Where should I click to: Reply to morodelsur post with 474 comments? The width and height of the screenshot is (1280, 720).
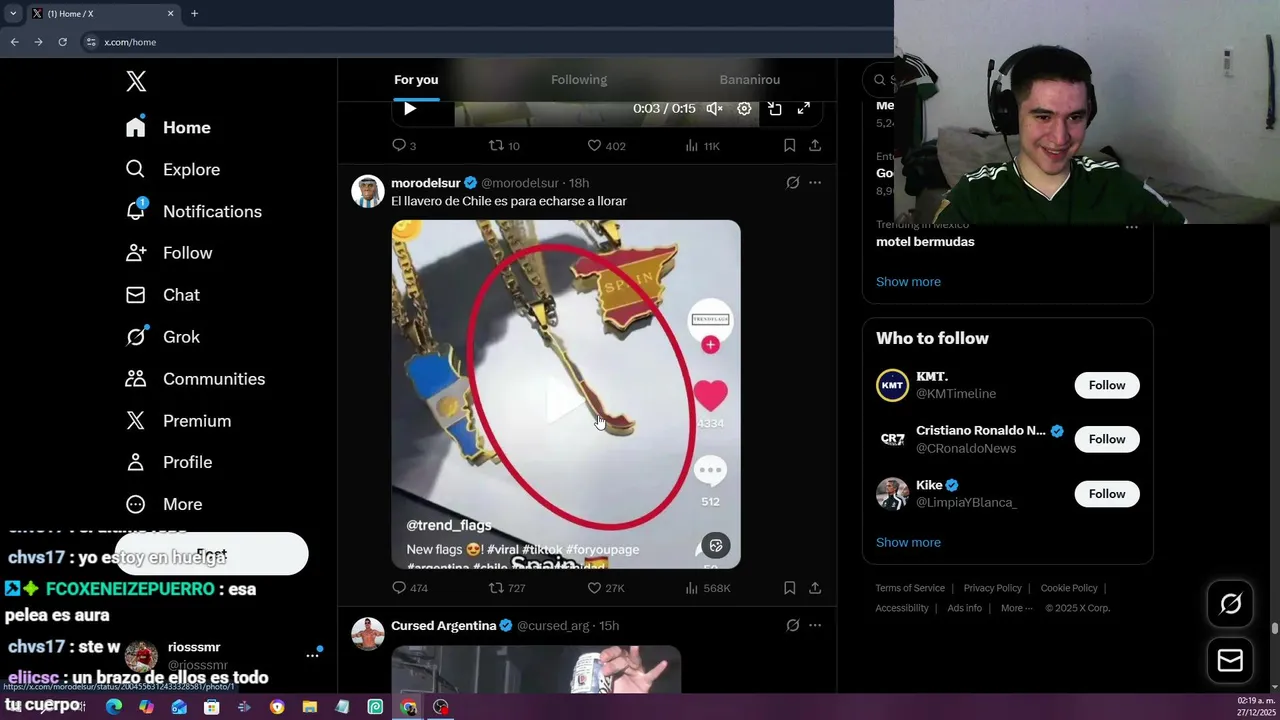pos(409,588)
